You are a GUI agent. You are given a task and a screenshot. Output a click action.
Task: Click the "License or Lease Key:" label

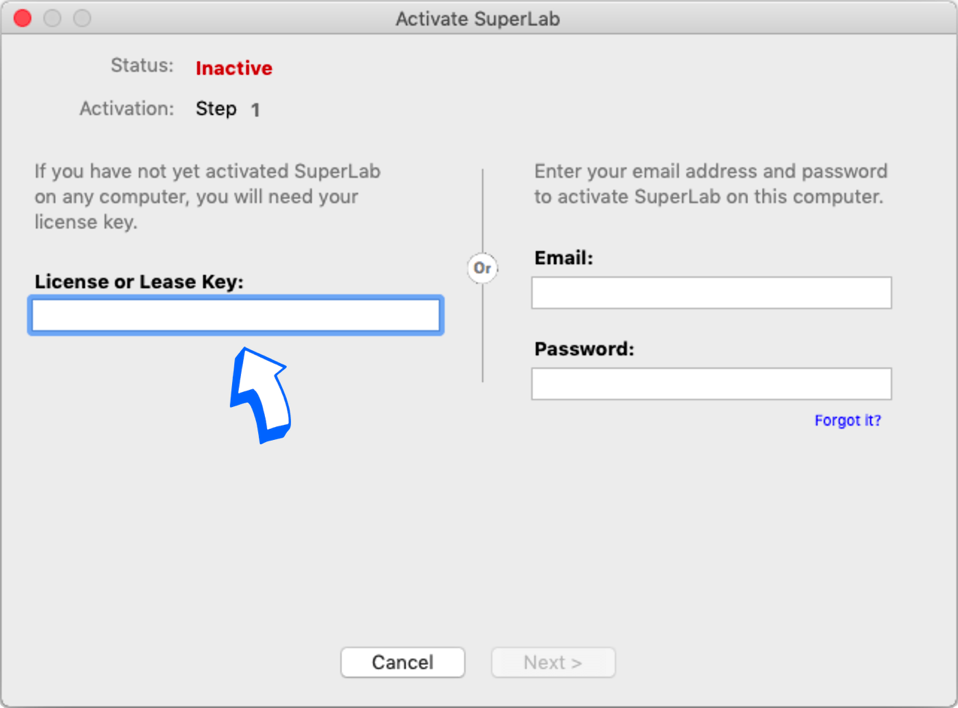click(139, 282)
